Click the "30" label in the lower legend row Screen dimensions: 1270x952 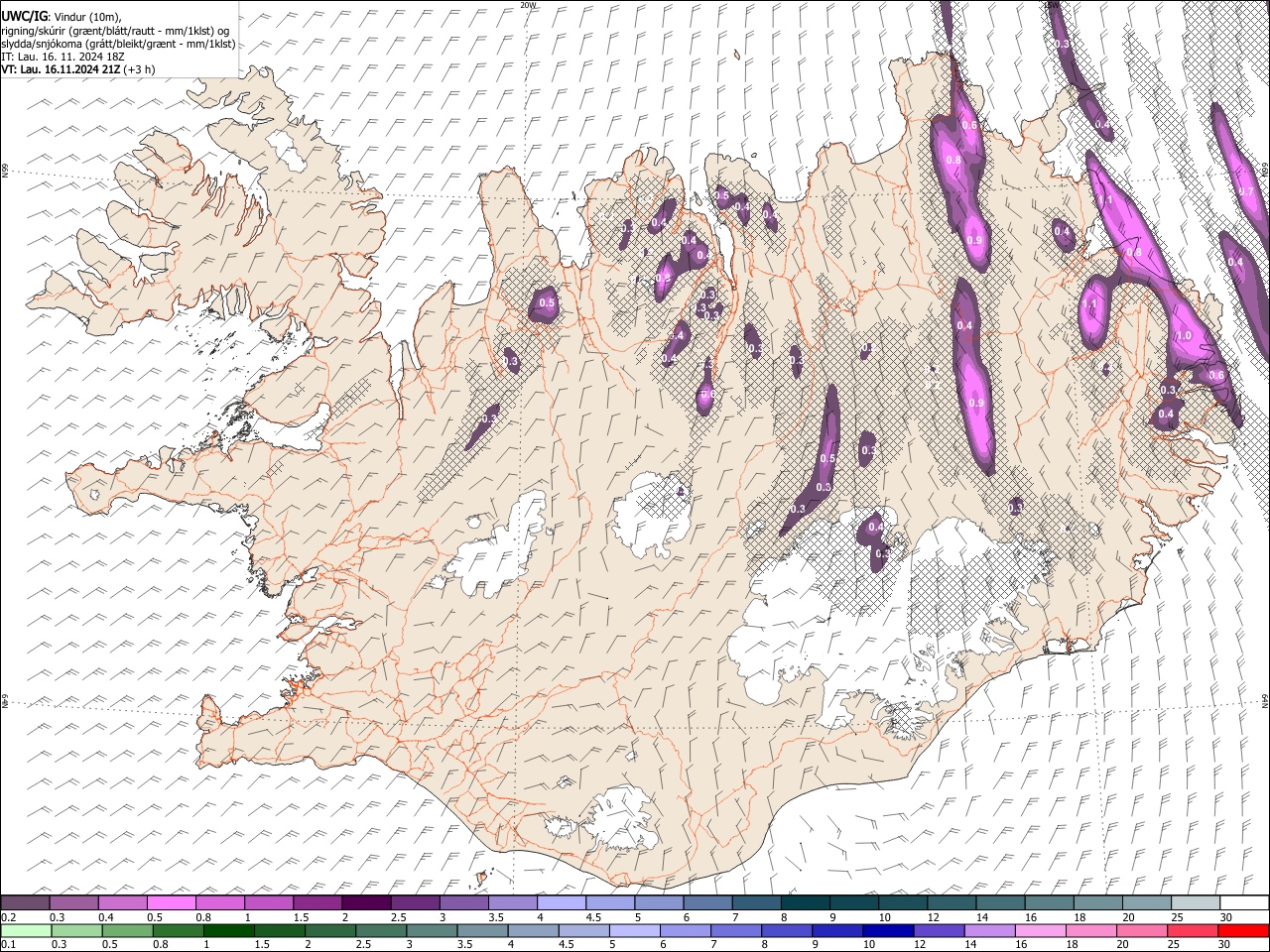coord(1222,944)
